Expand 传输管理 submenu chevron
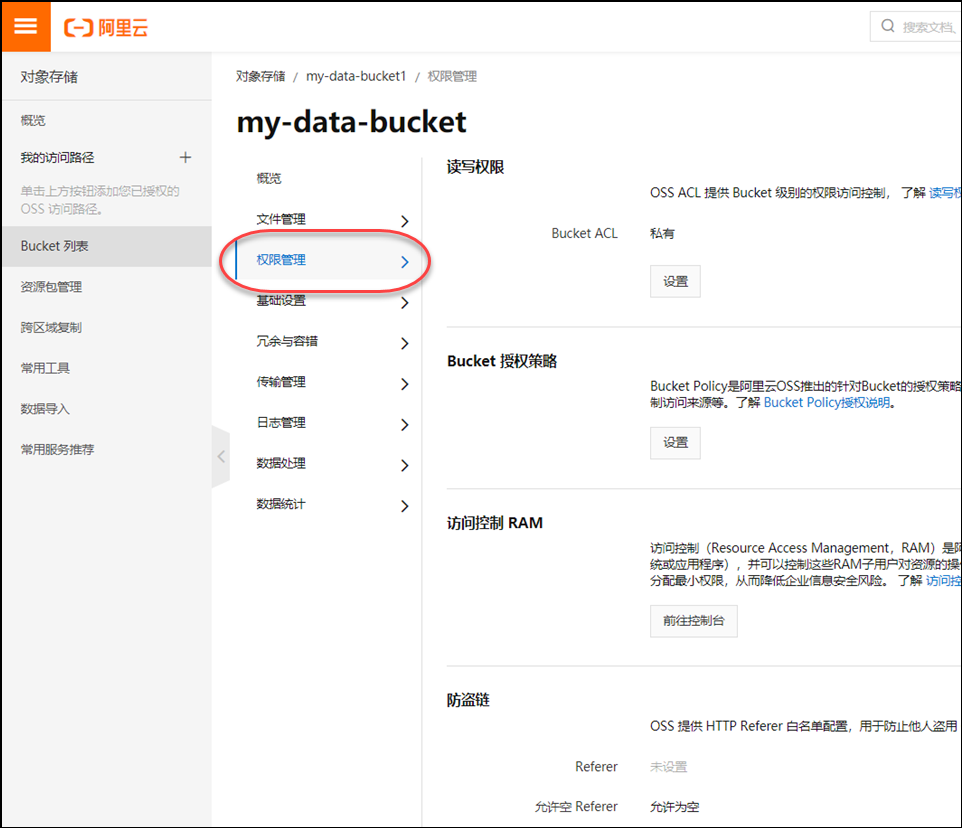The image size is (962, 828). (x=404, y=384)
